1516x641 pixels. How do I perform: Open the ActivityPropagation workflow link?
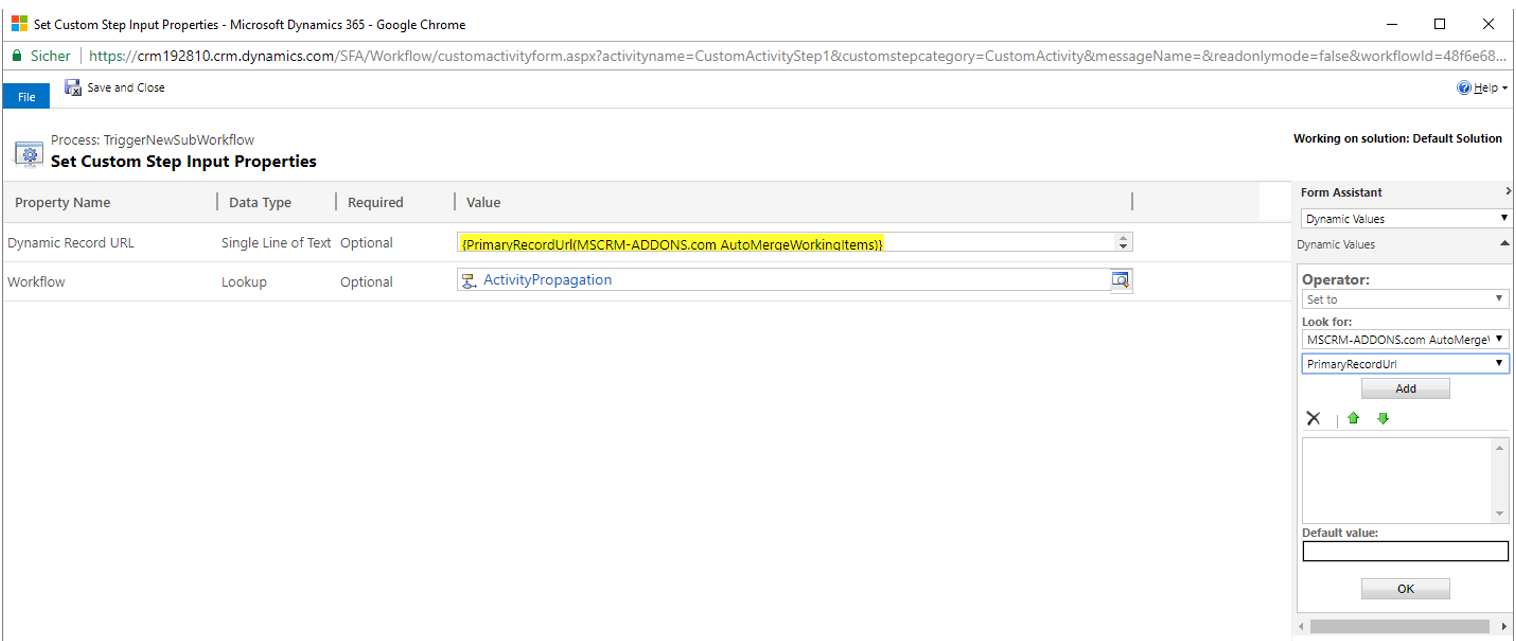[x=547, y=280]
